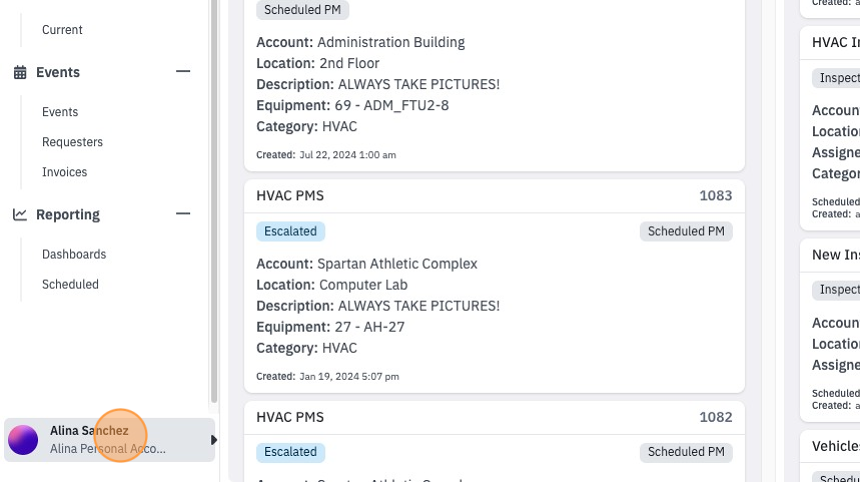The height and width of the screenshot is (482, 860).
Task: Select Scheduled under Reporting
Action: tap(70, 285)
